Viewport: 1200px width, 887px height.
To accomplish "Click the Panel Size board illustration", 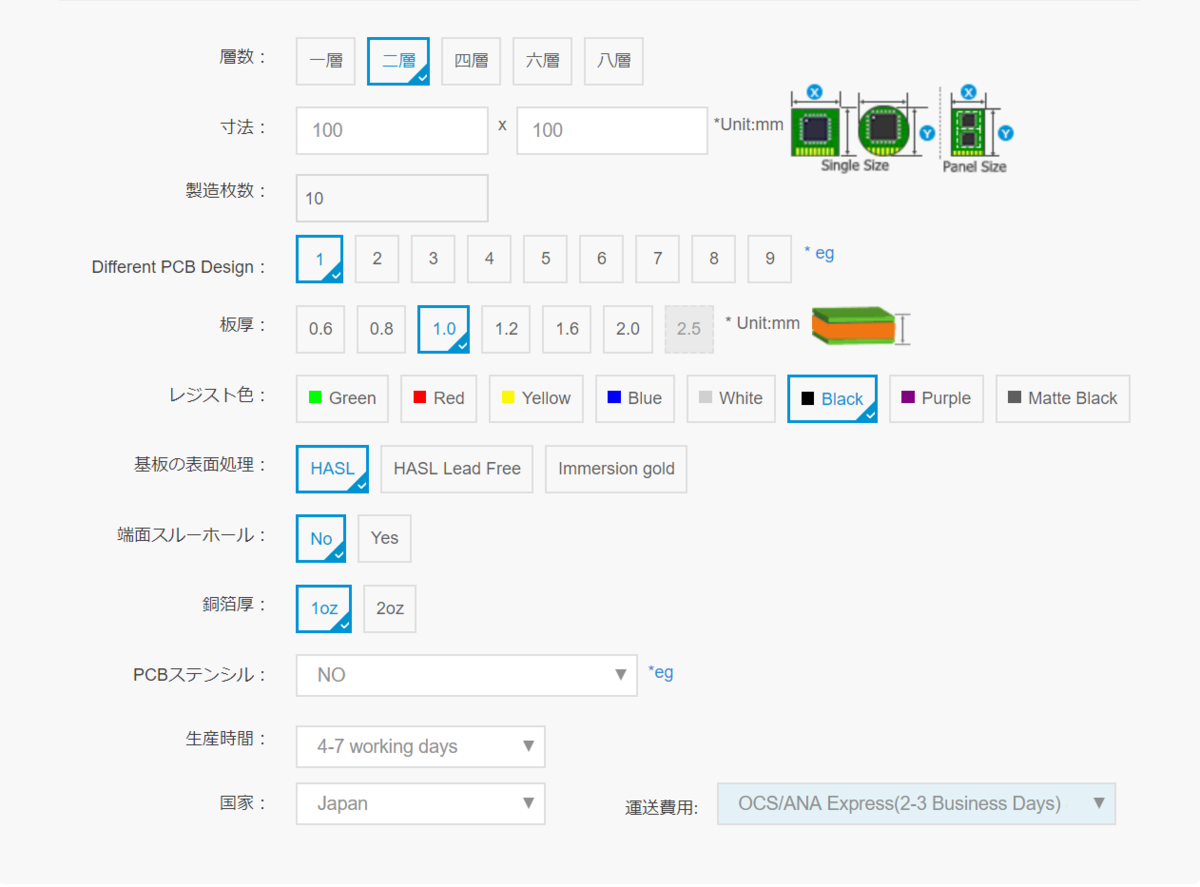I will (x=978, y=129).
